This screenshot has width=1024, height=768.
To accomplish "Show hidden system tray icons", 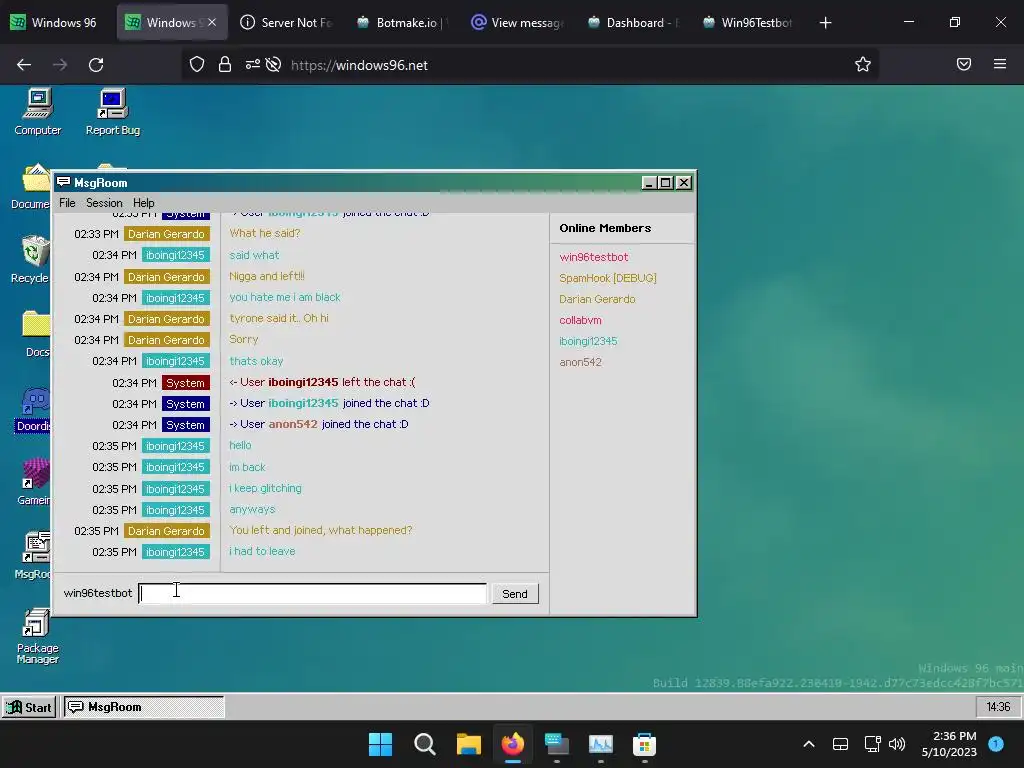I will coord(808,744).
